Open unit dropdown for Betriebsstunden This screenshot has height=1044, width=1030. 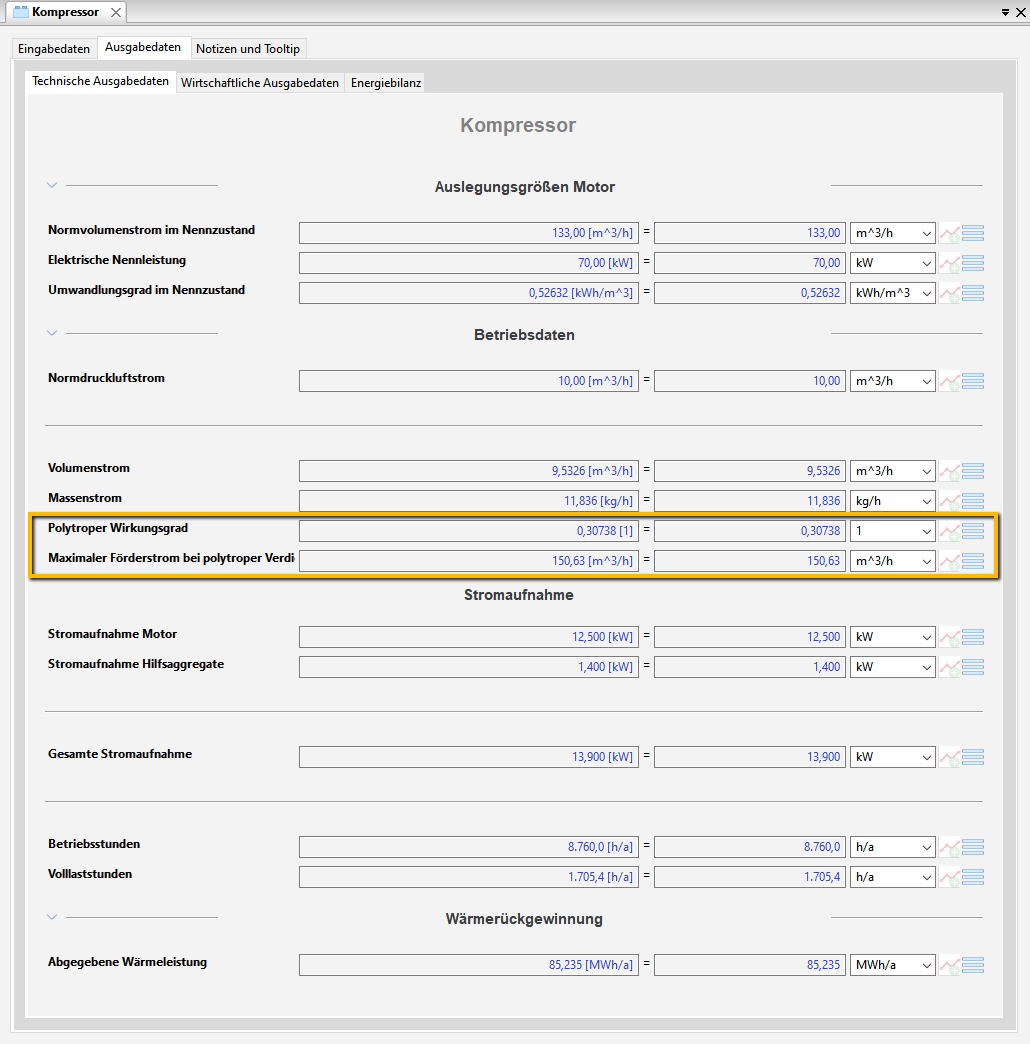point(892,847)
